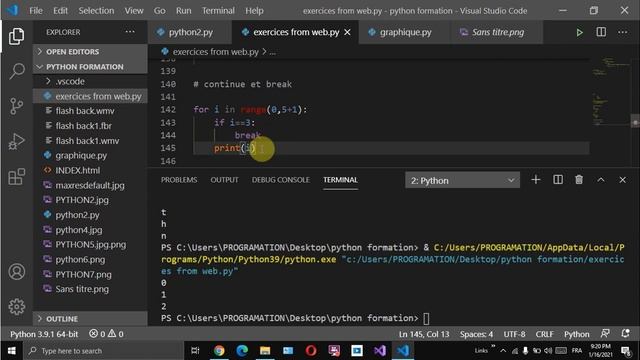Click the Windows Start button

[11, 351]
